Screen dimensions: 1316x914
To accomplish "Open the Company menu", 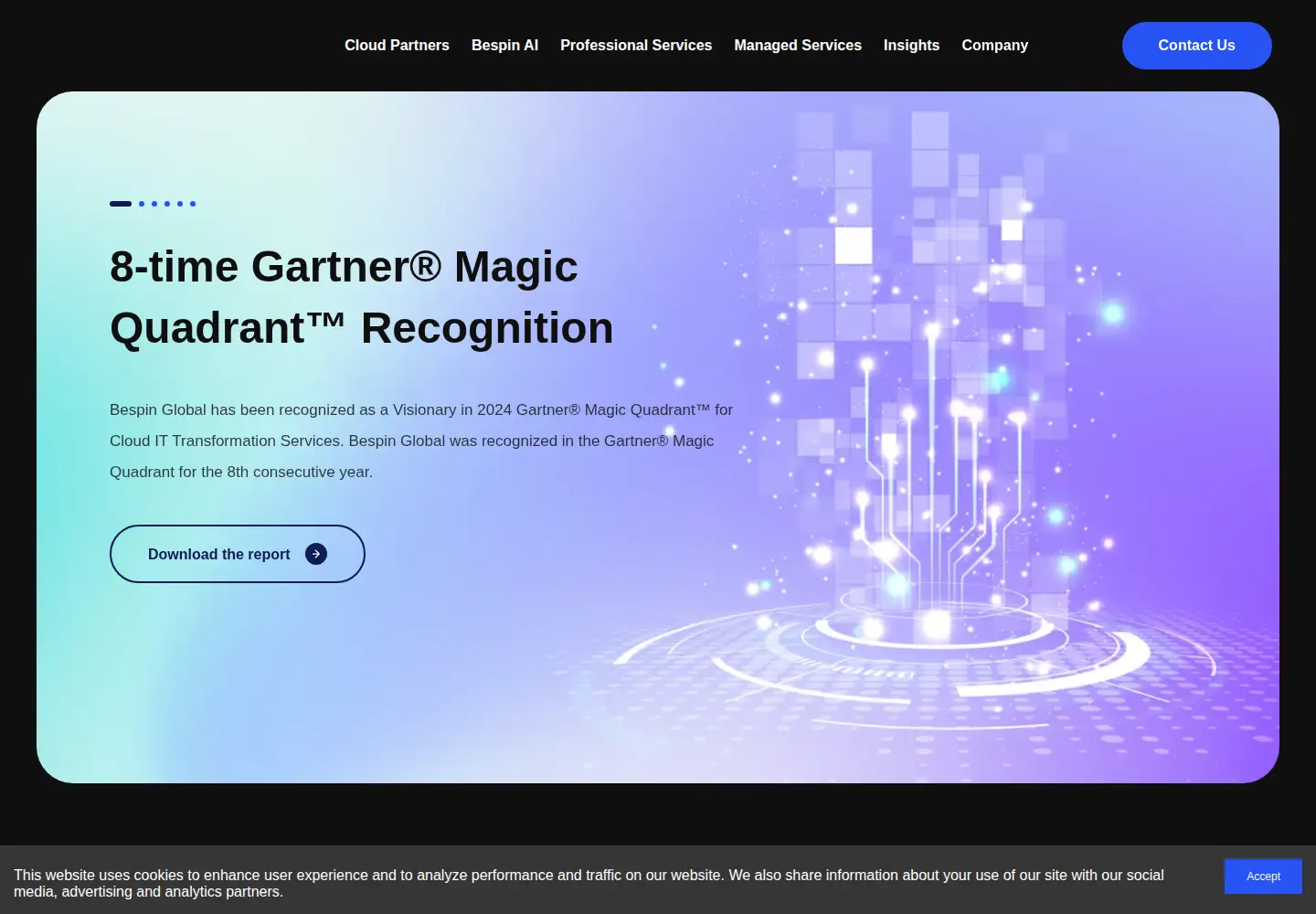I will point(994,45).
